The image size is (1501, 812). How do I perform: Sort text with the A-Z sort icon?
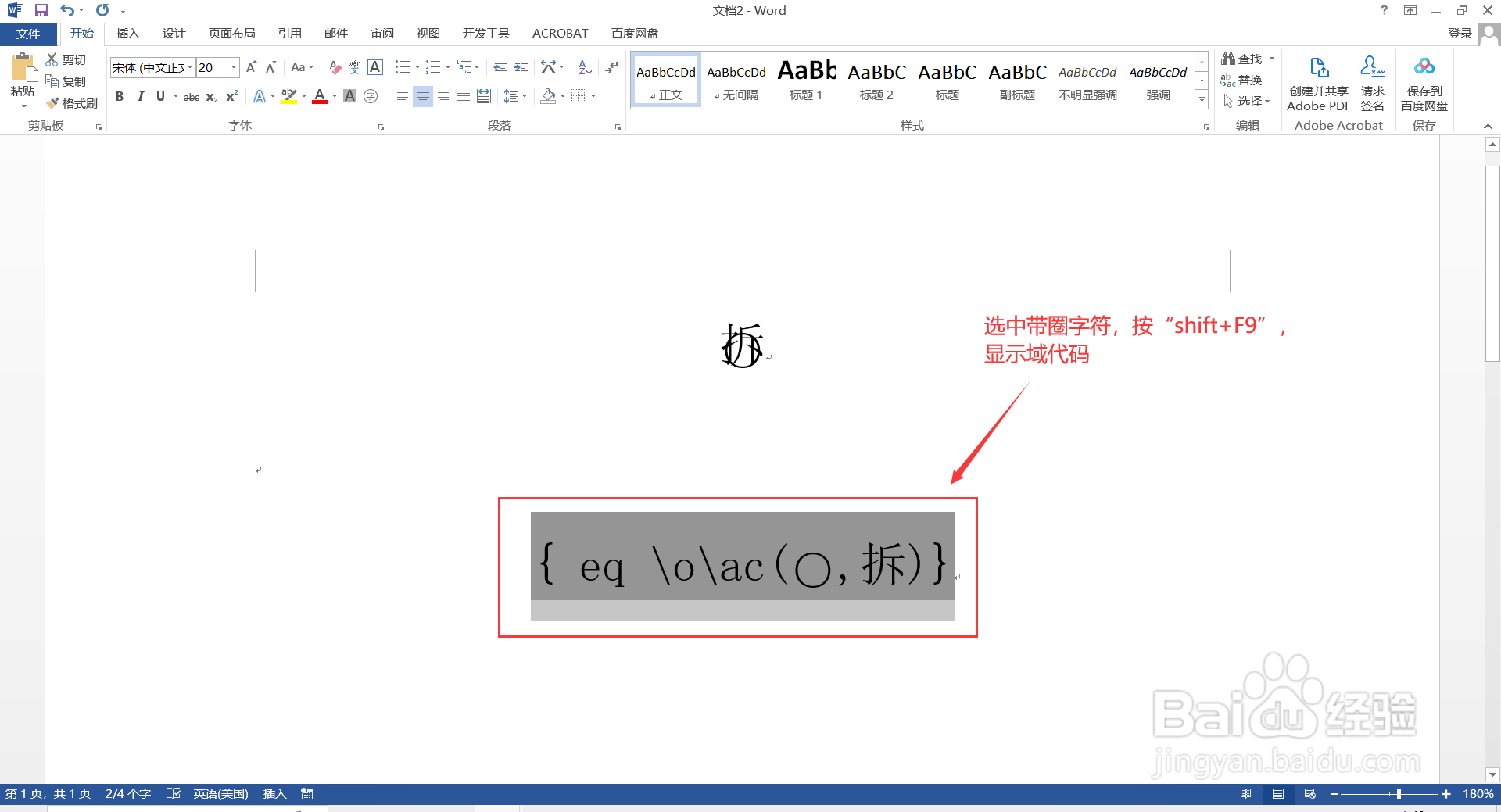coord(585,67)
